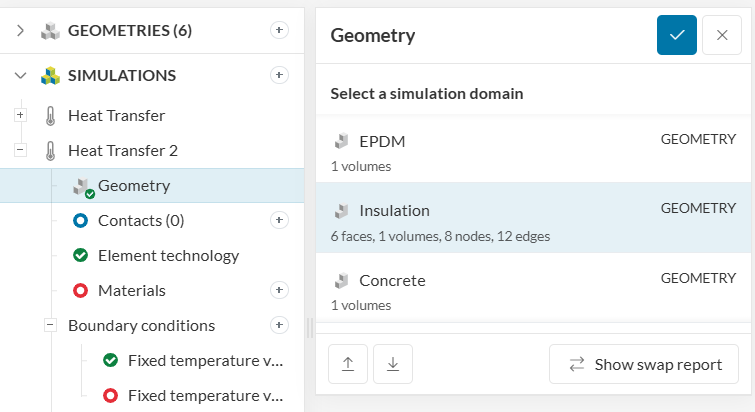This screenshot has width=755, height=412.
Task: Select the EPDM geometry domain
Action: click(x=535, y=149)
